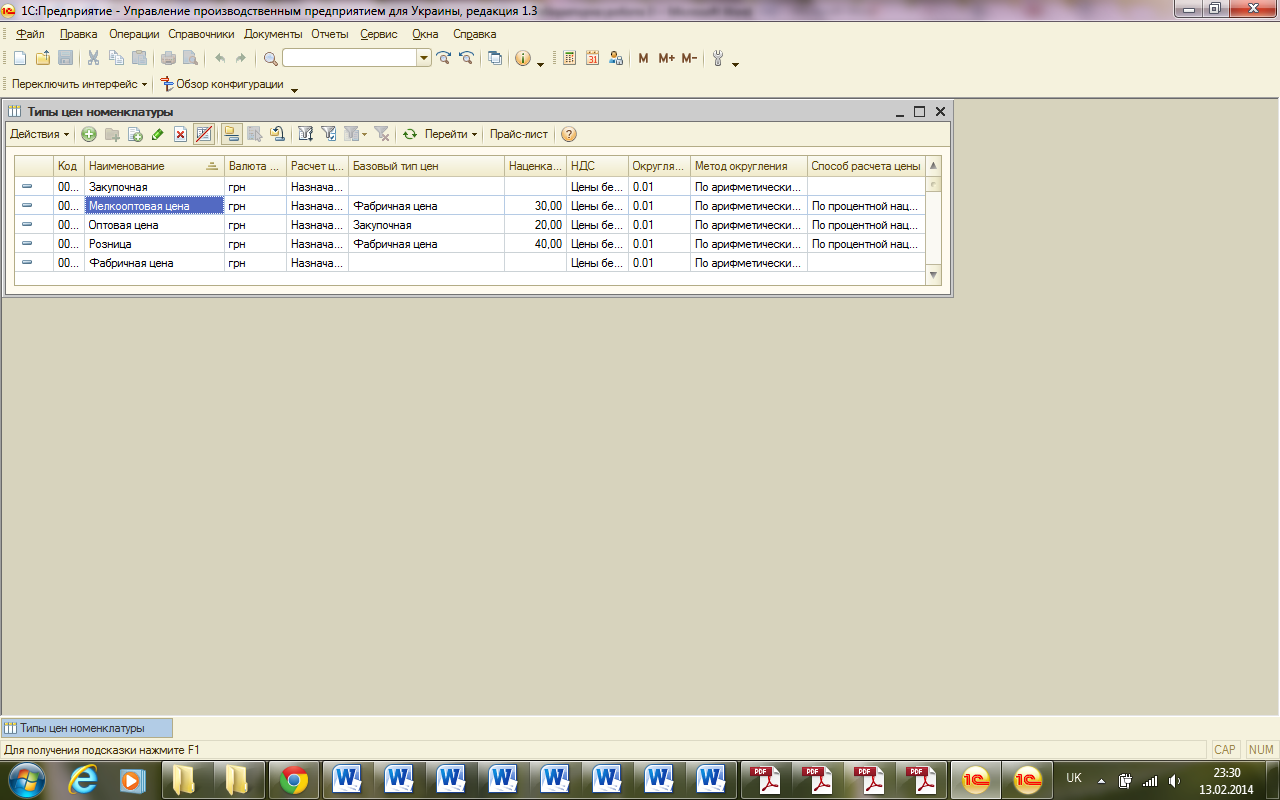Click the active users icon
The image size is (1280, 800).
(x=616, y=59)
